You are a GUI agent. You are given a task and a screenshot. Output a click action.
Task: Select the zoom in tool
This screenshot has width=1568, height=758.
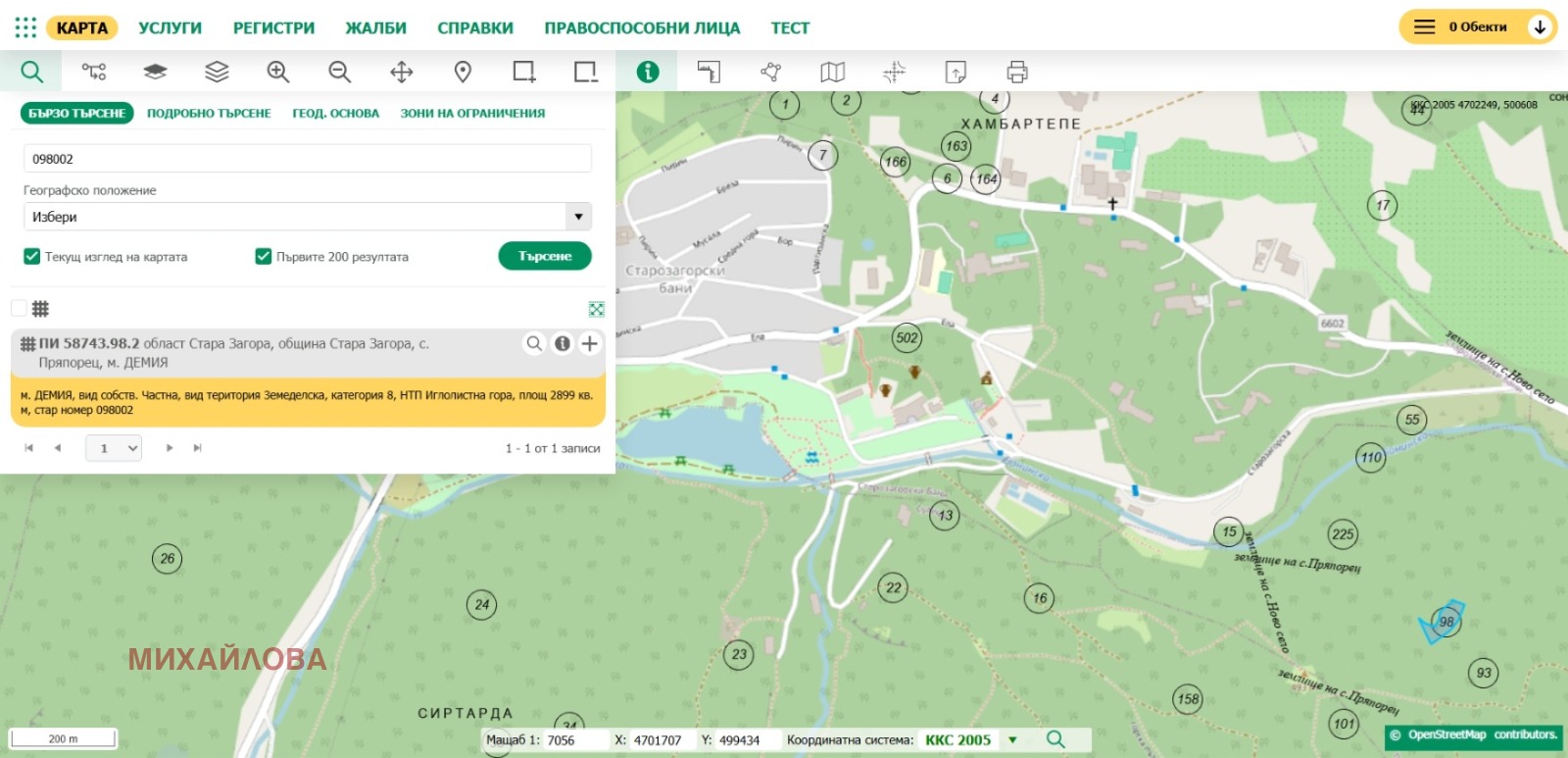pyautogui.click(x=278, y=72)
